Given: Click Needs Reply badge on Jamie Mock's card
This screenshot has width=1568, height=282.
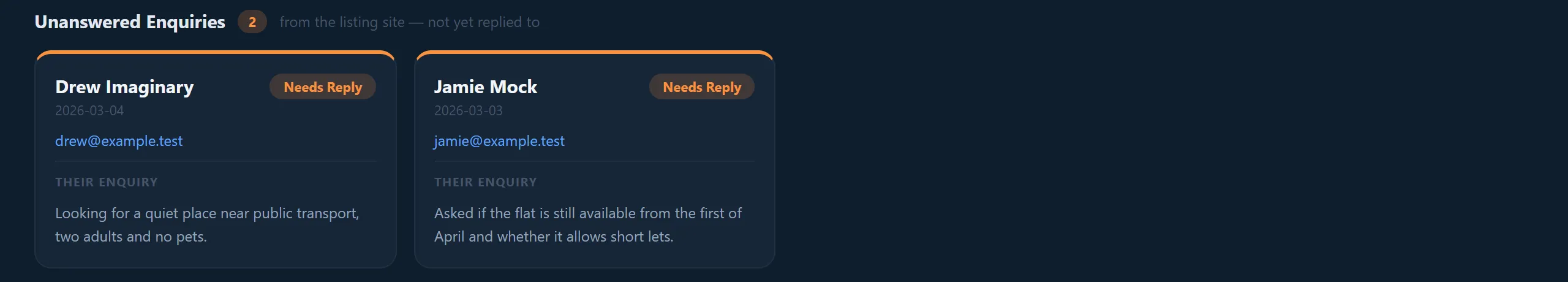Looking at the screenshot, I should (702, 87).
